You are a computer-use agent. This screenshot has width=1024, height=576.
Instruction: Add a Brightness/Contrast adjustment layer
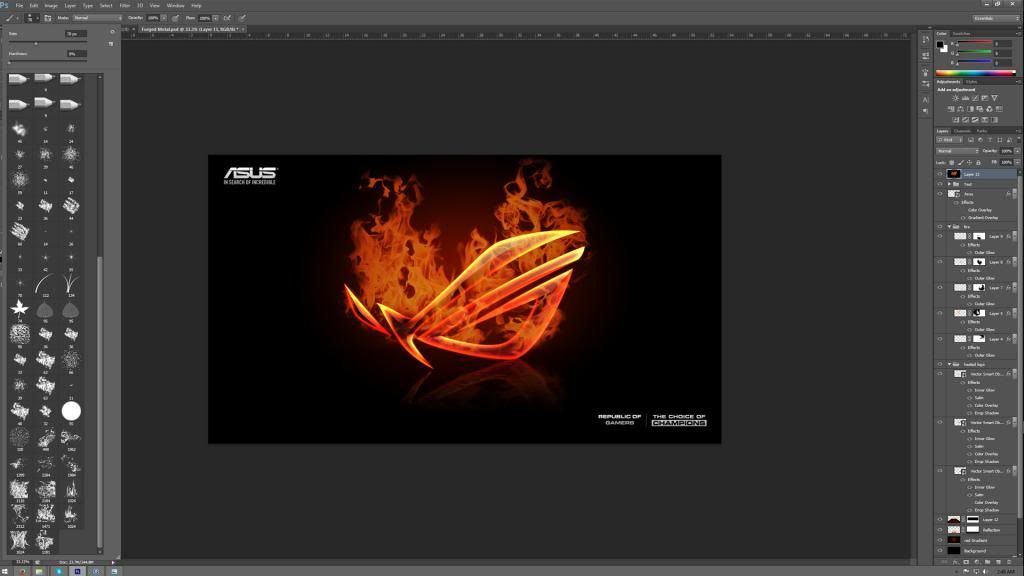tap(955, 98)
